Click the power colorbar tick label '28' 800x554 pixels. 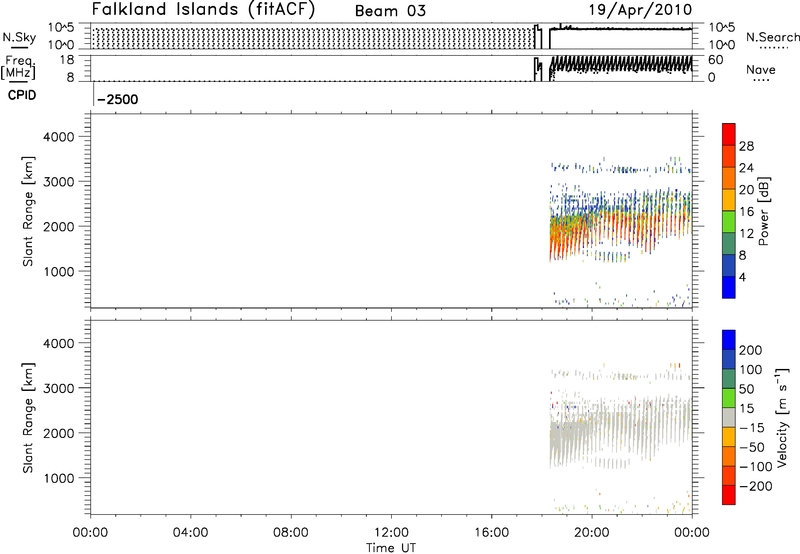[x=746, y=146]
